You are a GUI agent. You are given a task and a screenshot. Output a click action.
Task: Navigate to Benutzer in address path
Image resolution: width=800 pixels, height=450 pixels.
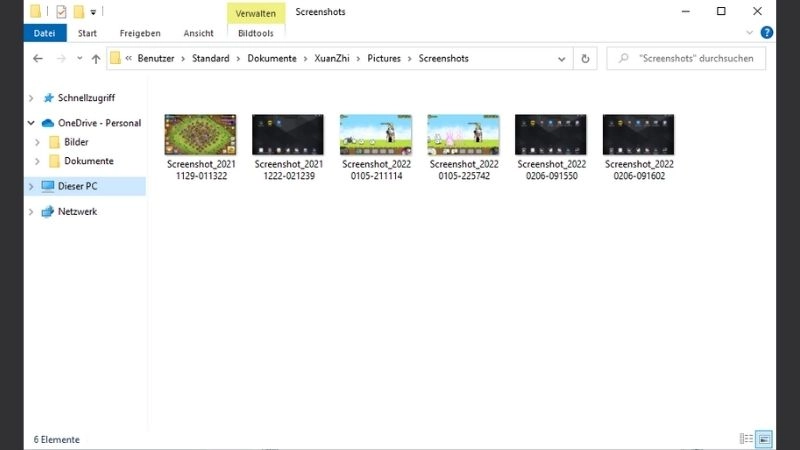[x=156, y=58]
